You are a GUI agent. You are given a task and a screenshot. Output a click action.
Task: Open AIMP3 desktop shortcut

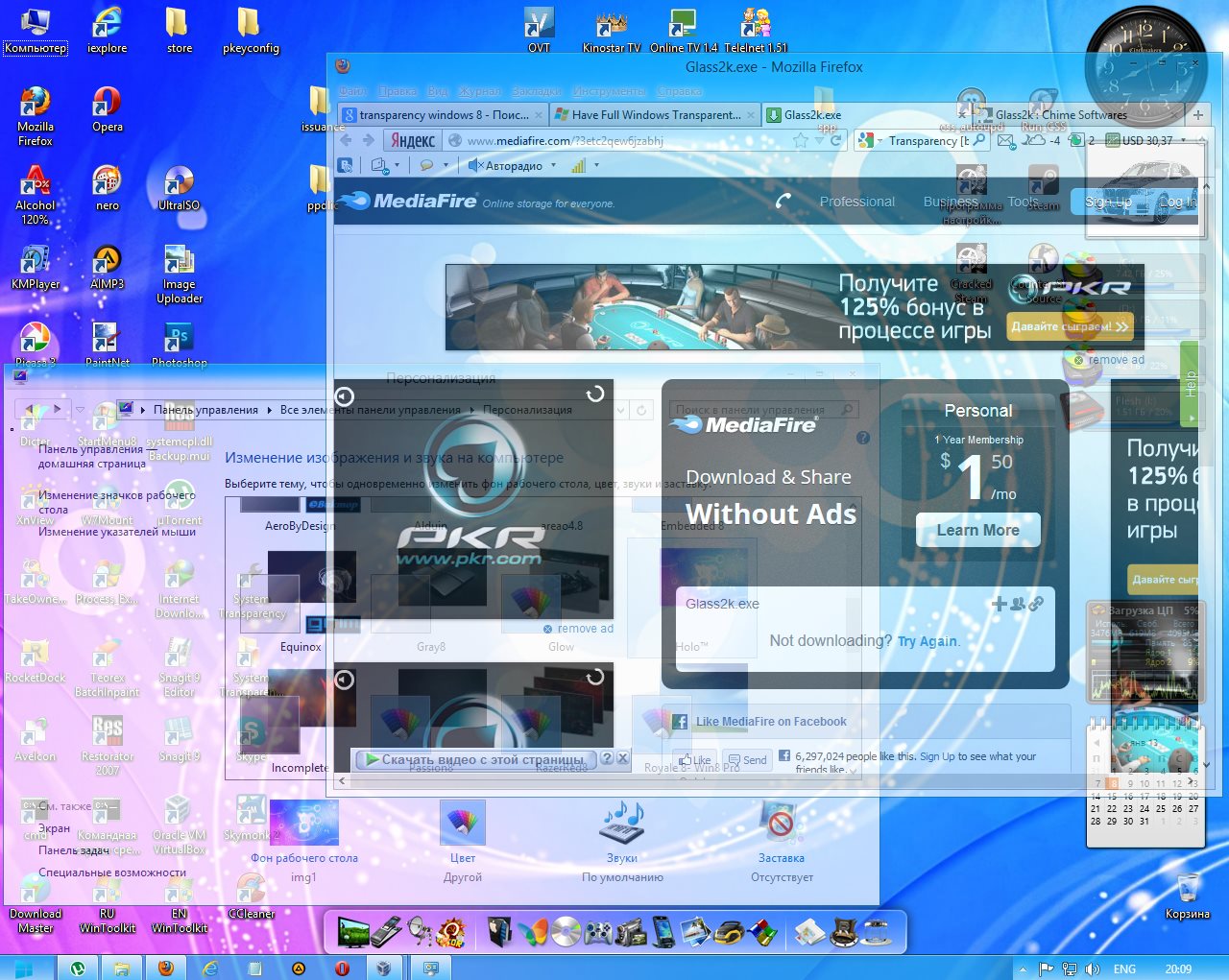[107, 267]
